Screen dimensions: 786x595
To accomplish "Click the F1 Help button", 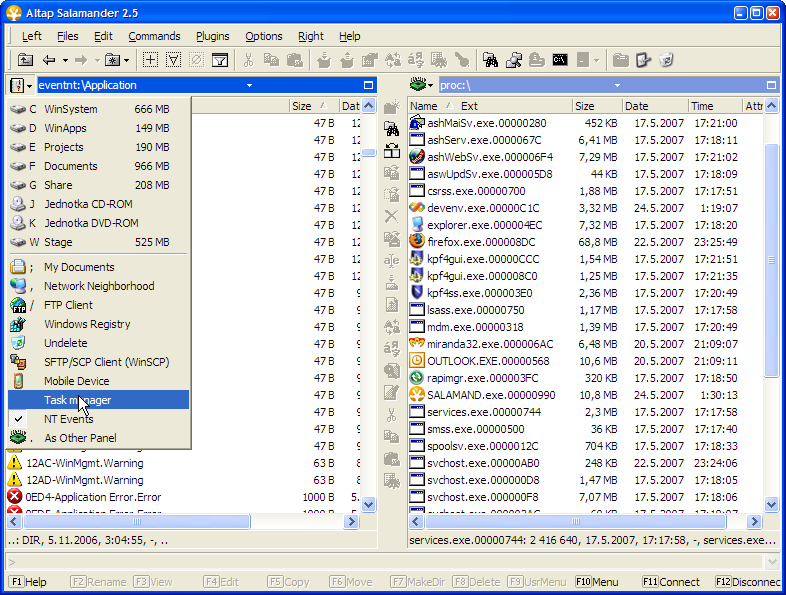I will pos(29,582).
